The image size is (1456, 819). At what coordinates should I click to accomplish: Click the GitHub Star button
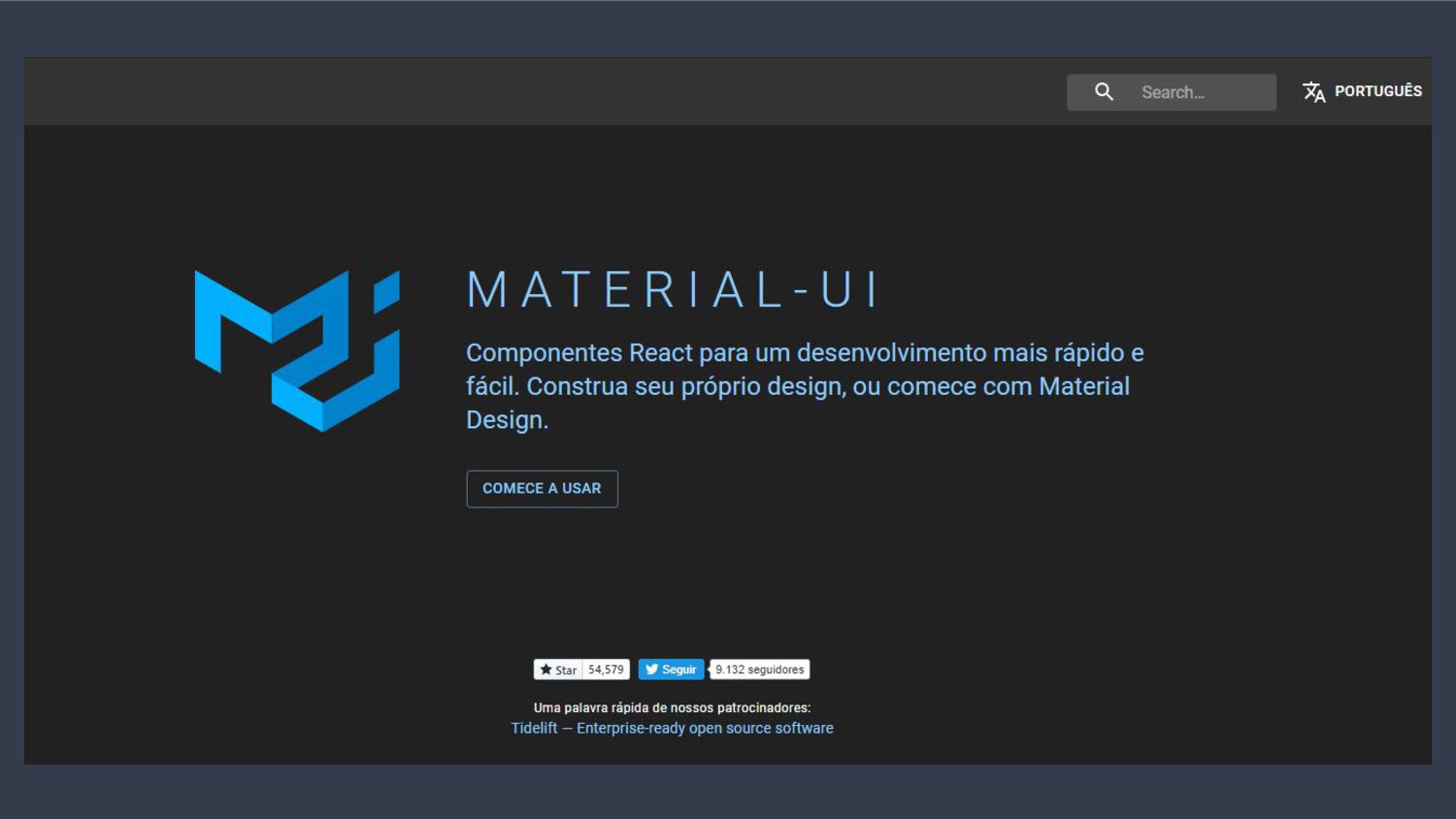[x=558, y=670]
